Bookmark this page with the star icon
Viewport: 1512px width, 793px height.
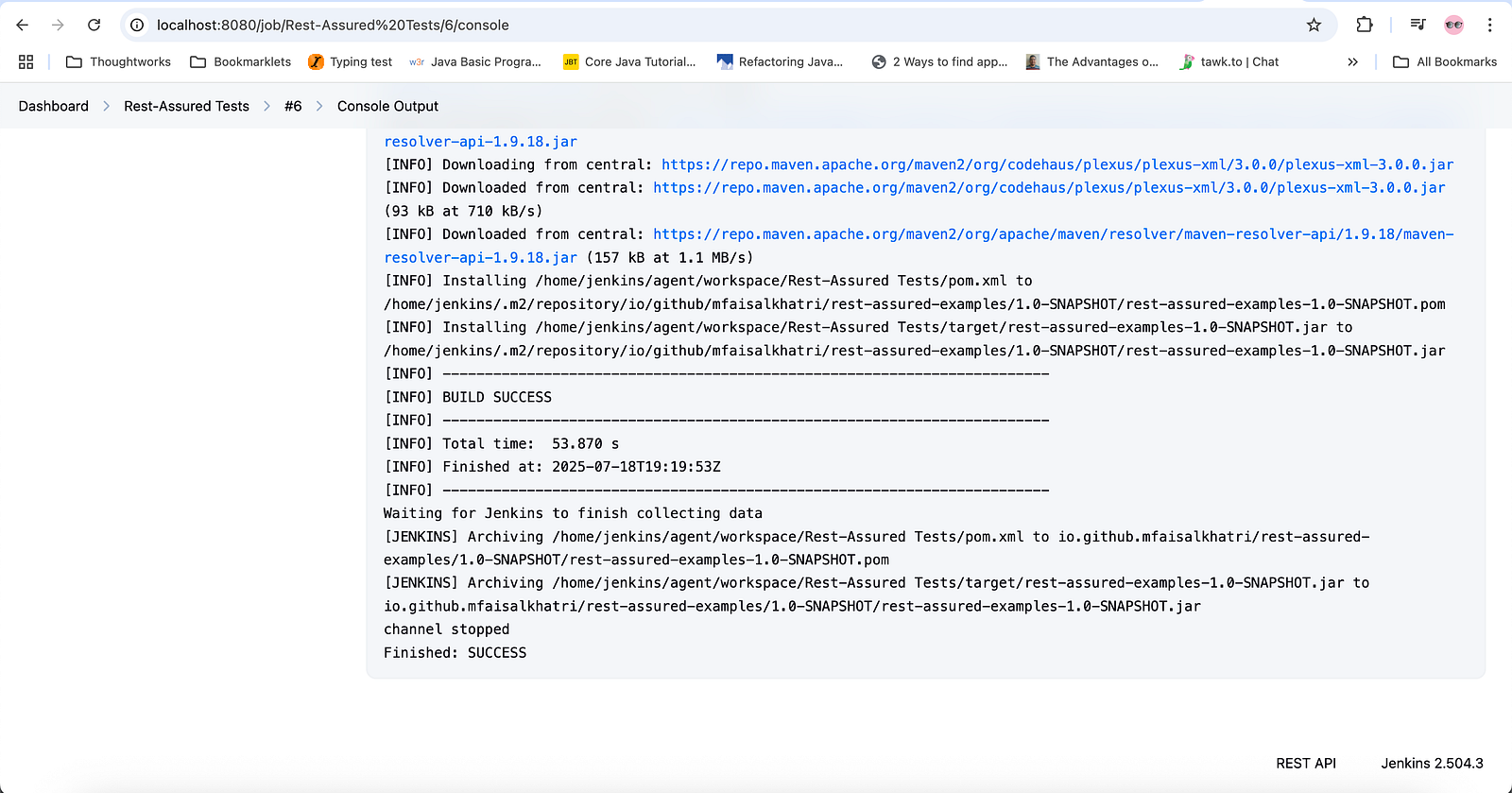pyautogui.click(x=1314, y=25)
